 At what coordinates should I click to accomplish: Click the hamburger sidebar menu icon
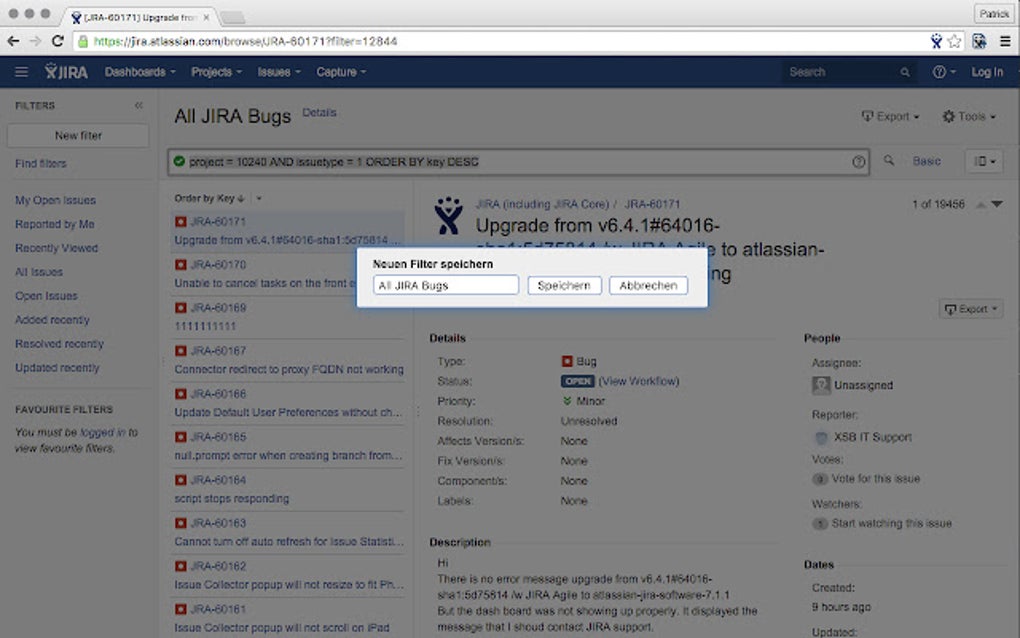(x=21, y=71)
